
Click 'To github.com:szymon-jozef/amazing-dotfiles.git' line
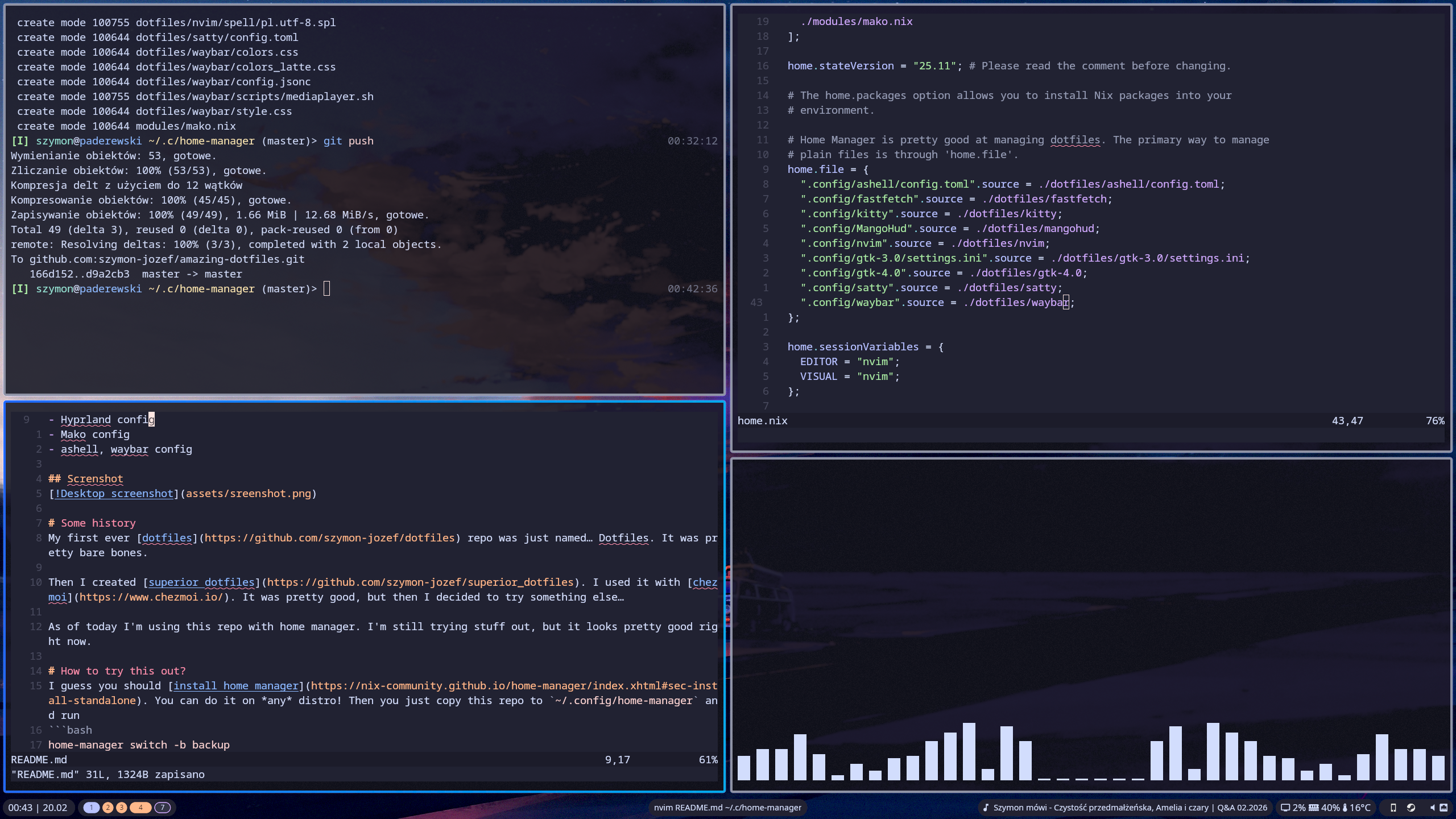[x=158, y=259]
